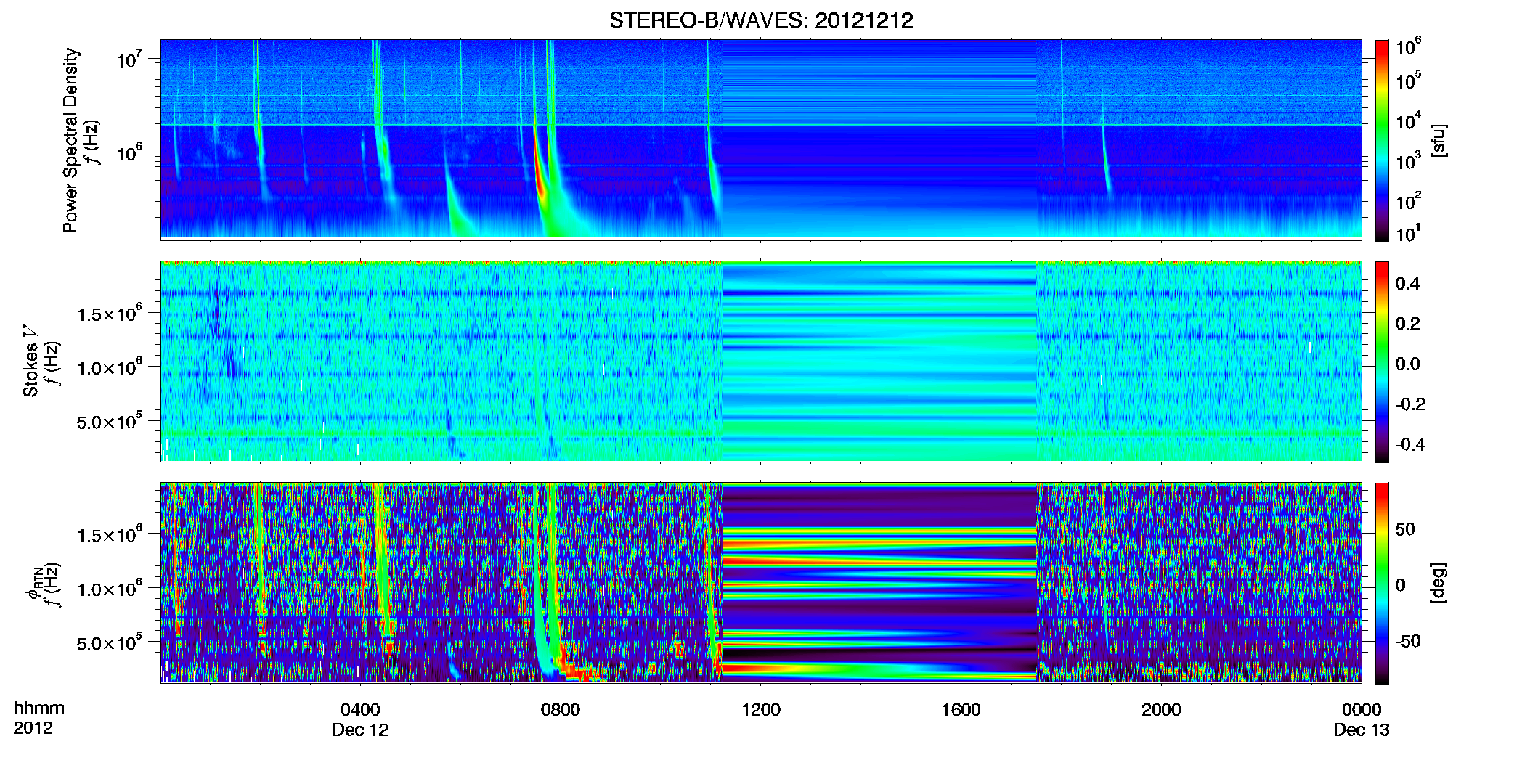The image size is (1522, 784).
Task: Click the [sfu] colorbar unit label
Action: pos(1438,140)
